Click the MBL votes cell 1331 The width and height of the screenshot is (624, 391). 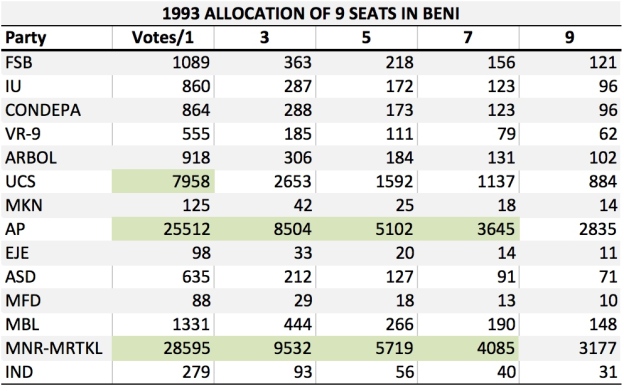click(x=163, y=325)
